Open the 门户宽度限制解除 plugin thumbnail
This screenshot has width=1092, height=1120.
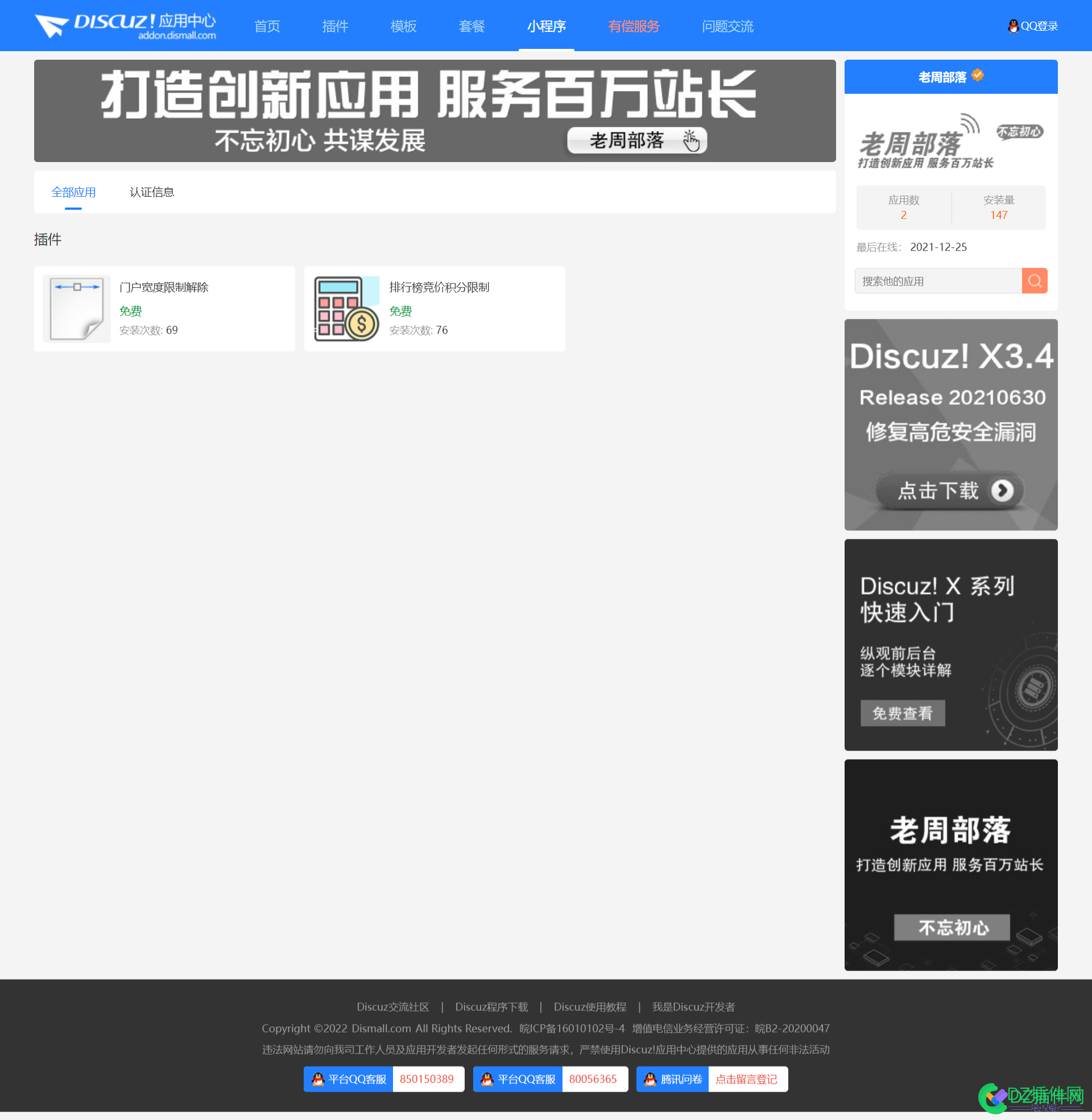click(76, 308)
